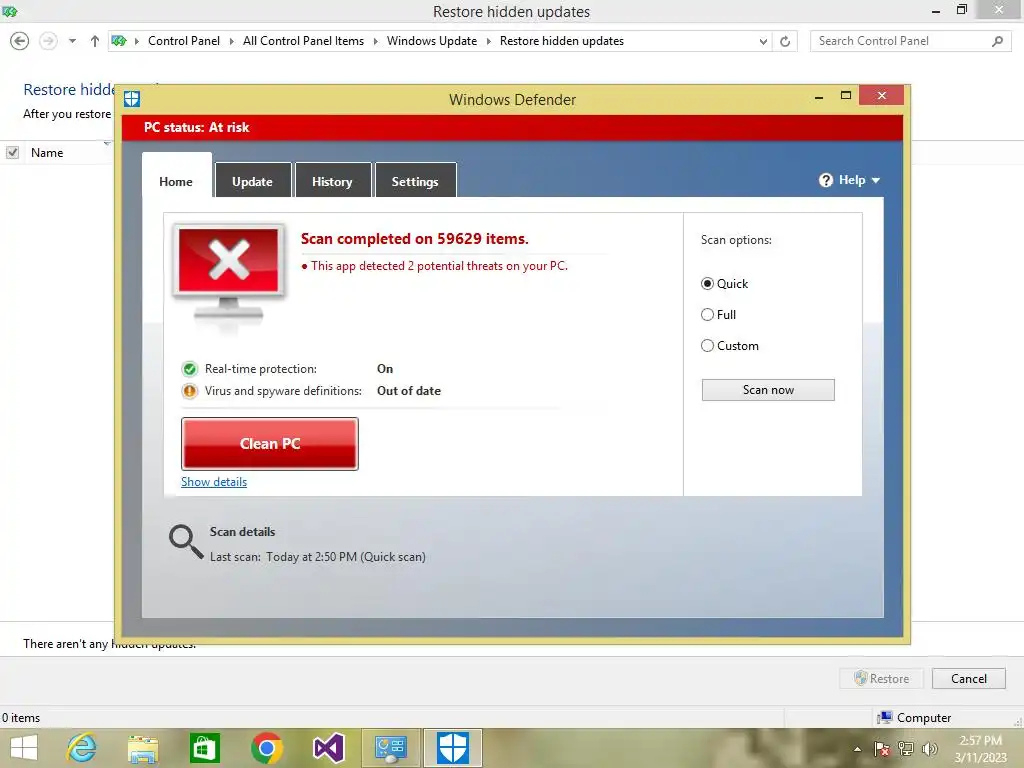1024x768 pixels.
Task: Click the PC status: At risk banner
Action: point(513,128)
